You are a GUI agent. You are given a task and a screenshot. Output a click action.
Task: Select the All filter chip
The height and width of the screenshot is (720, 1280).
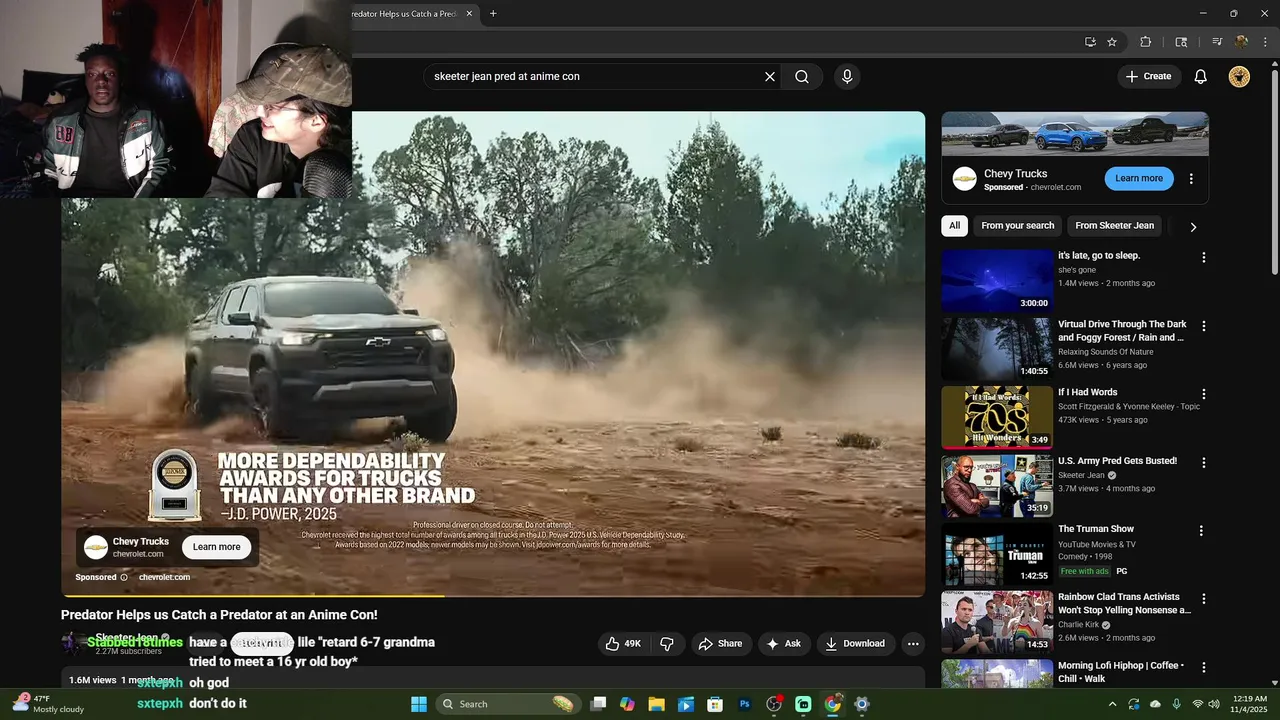[954, 226]
